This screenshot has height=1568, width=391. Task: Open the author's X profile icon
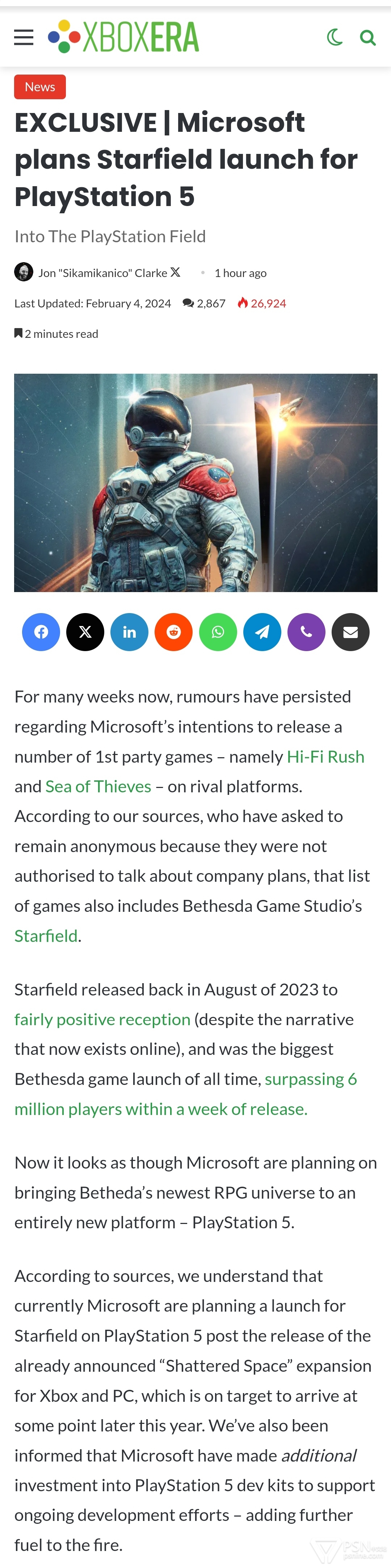coord(175,272)
